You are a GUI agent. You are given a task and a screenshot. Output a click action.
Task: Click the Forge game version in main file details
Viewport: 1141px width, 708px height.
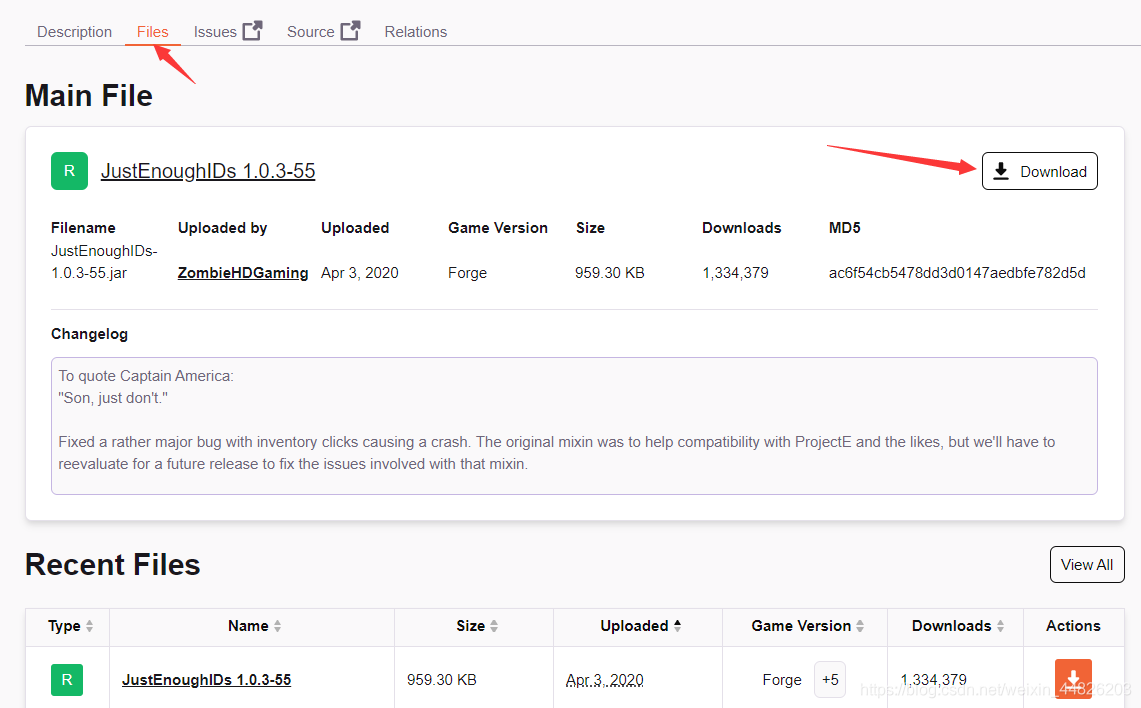point(467,273)
